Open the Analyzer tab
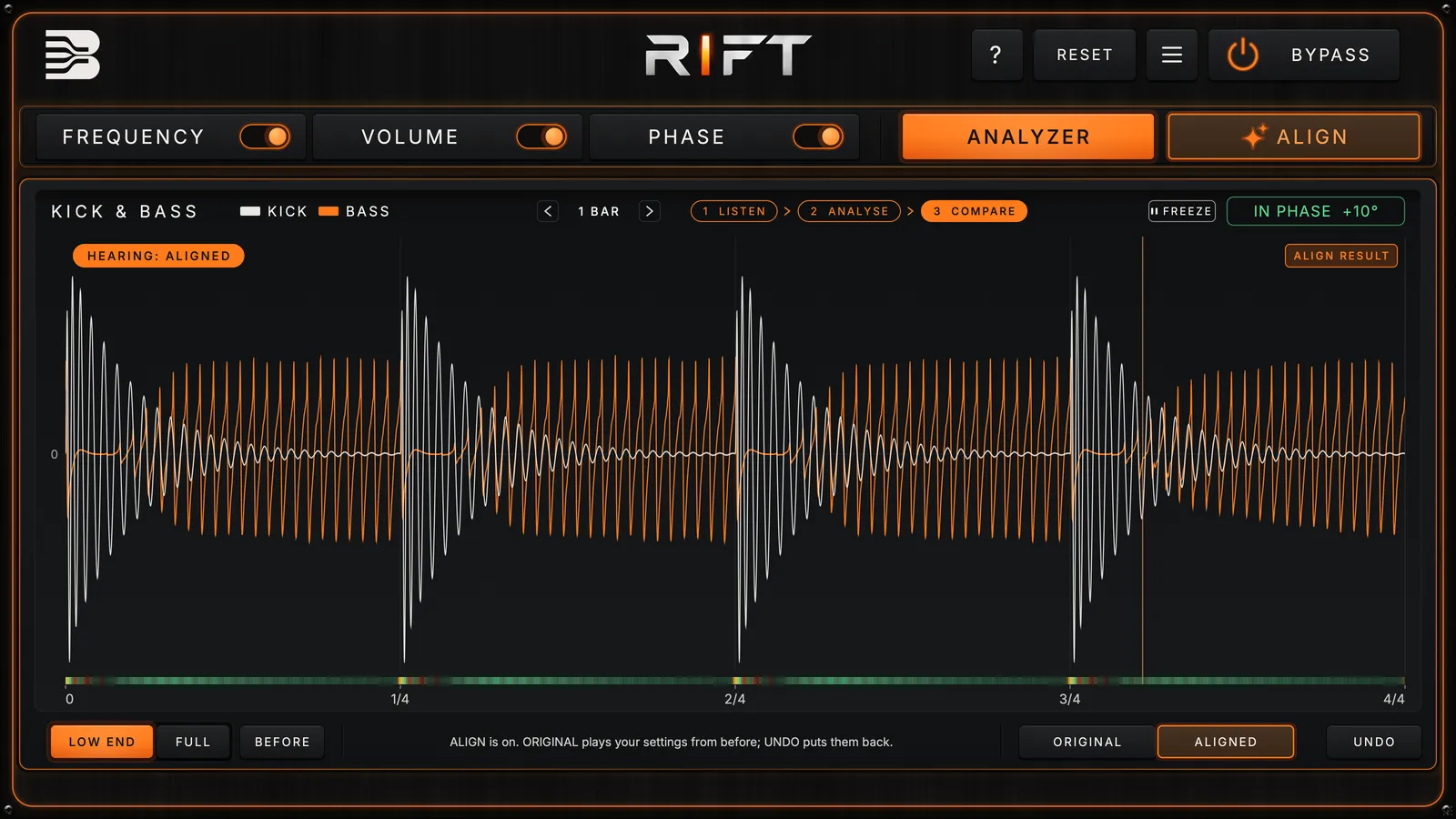Screen dimensions: 1456x819 [x=1028, y=136]
